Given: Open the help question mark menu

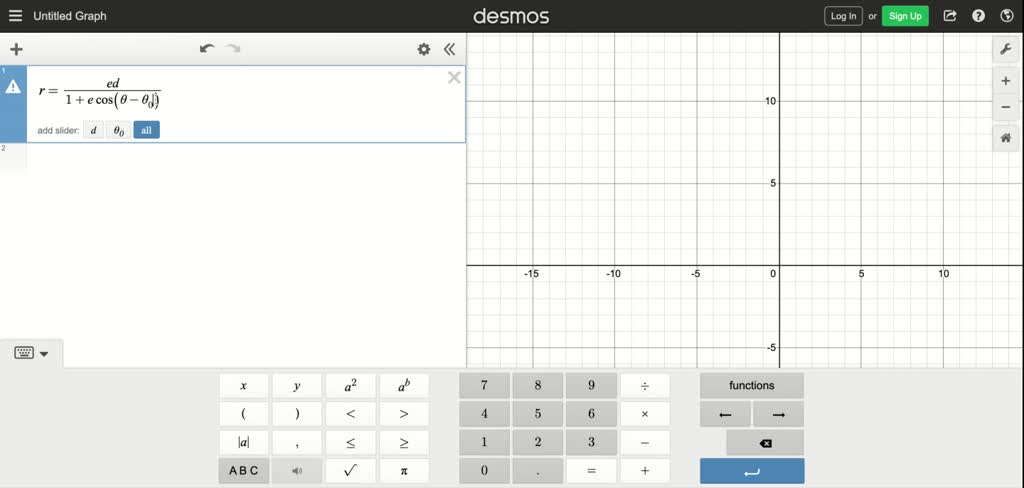Looking at the screenshot, I should [x=979, y=16].
